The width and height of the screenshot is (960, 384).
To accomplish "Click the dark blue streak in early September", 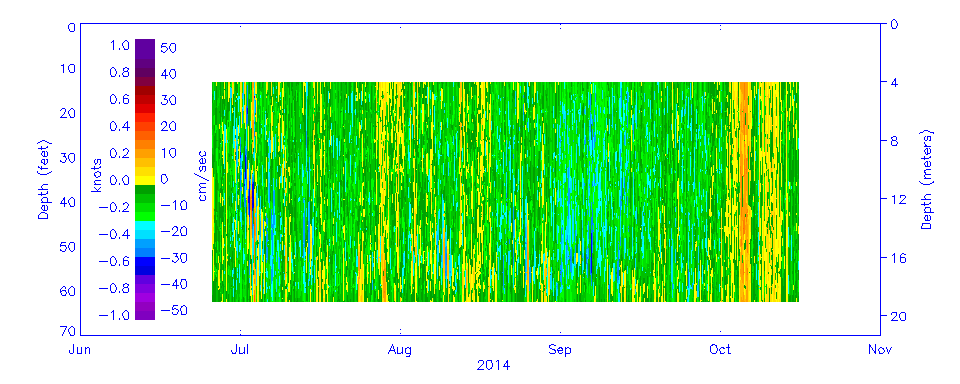I will [x=591, y=252].
